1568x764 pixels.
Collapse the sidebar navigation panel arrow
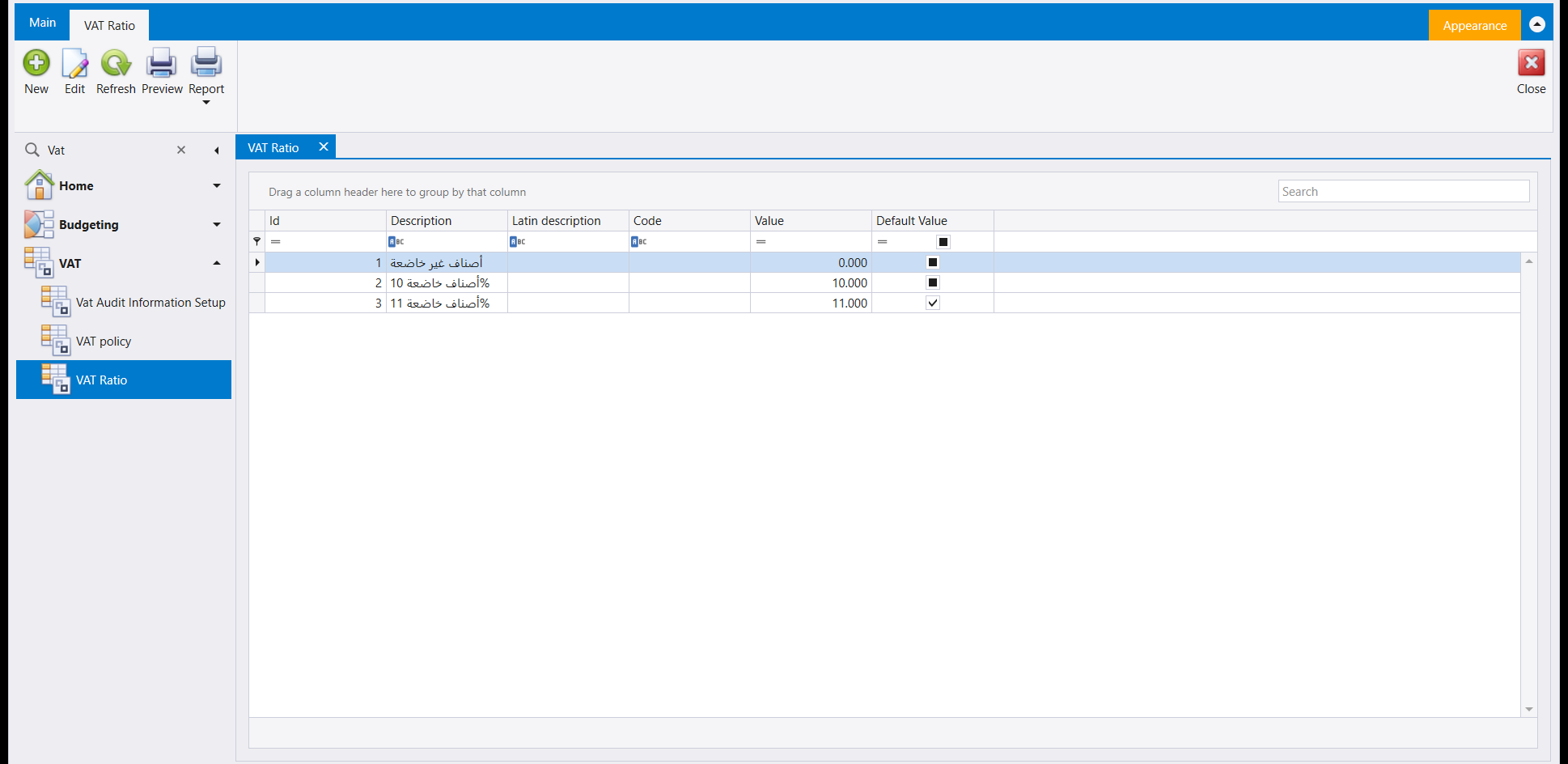[217, 151]
